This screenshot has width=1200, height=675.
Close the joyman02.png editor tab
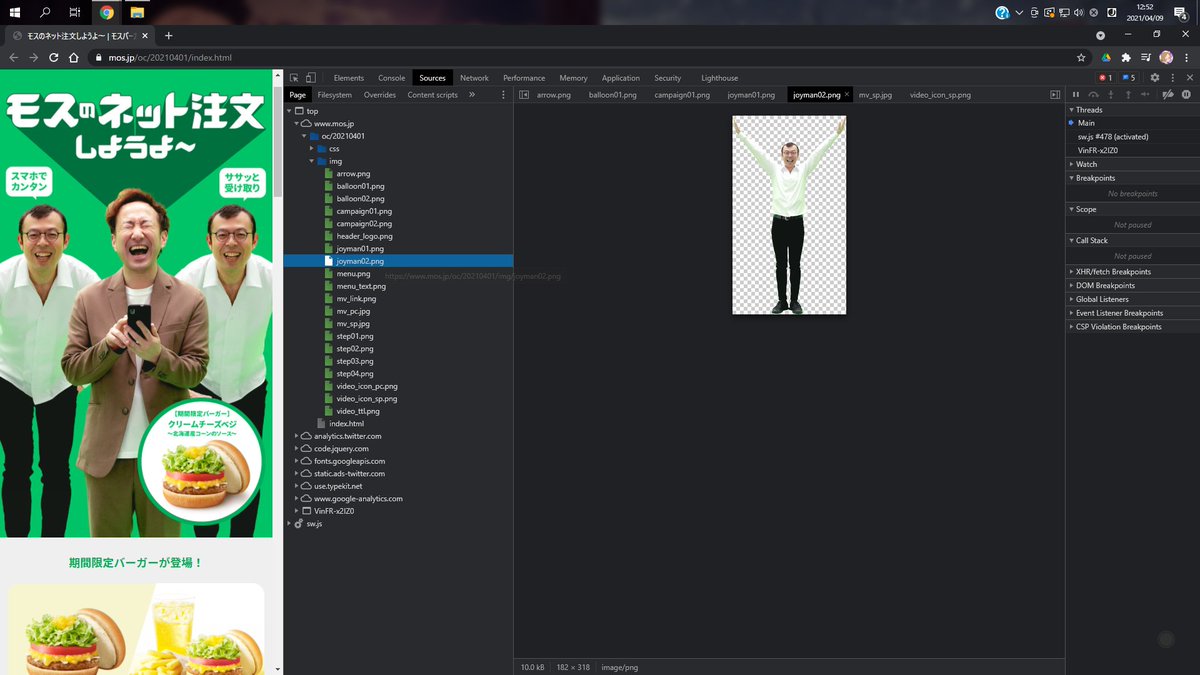[x=847, y=95]
